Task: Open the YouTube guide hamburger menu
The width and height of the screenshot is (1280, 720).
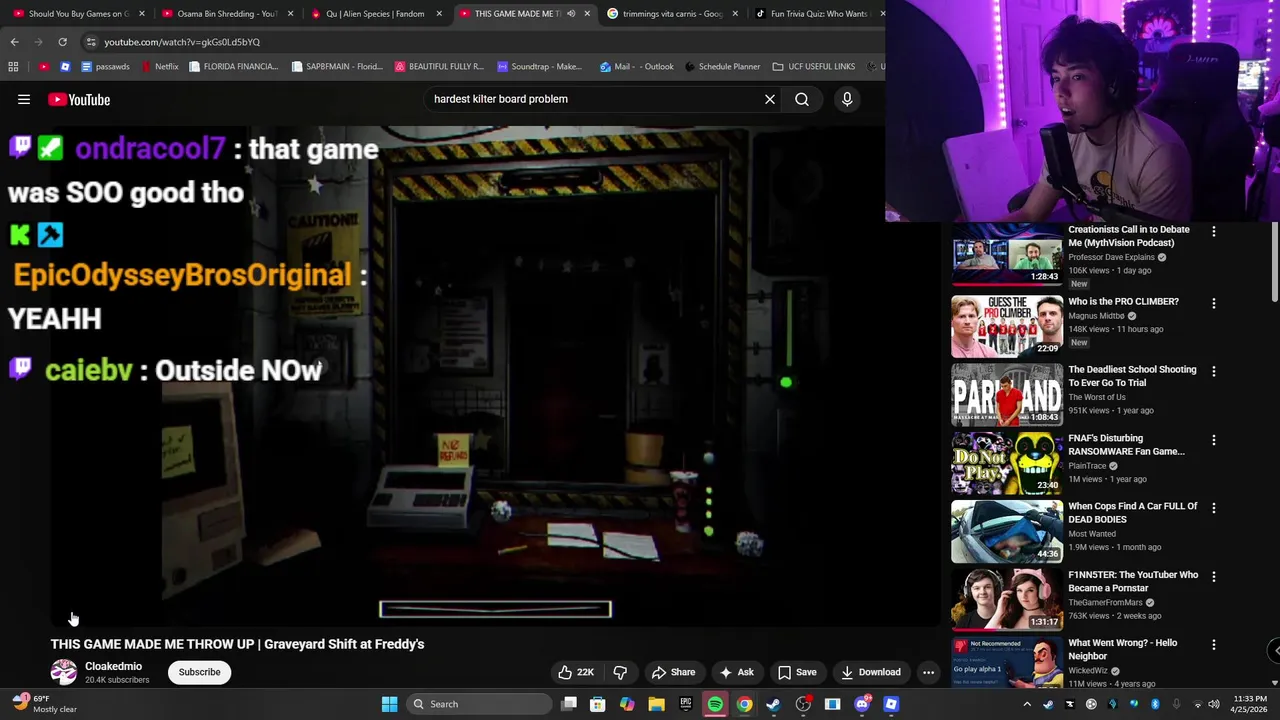Action: point(24,99)
